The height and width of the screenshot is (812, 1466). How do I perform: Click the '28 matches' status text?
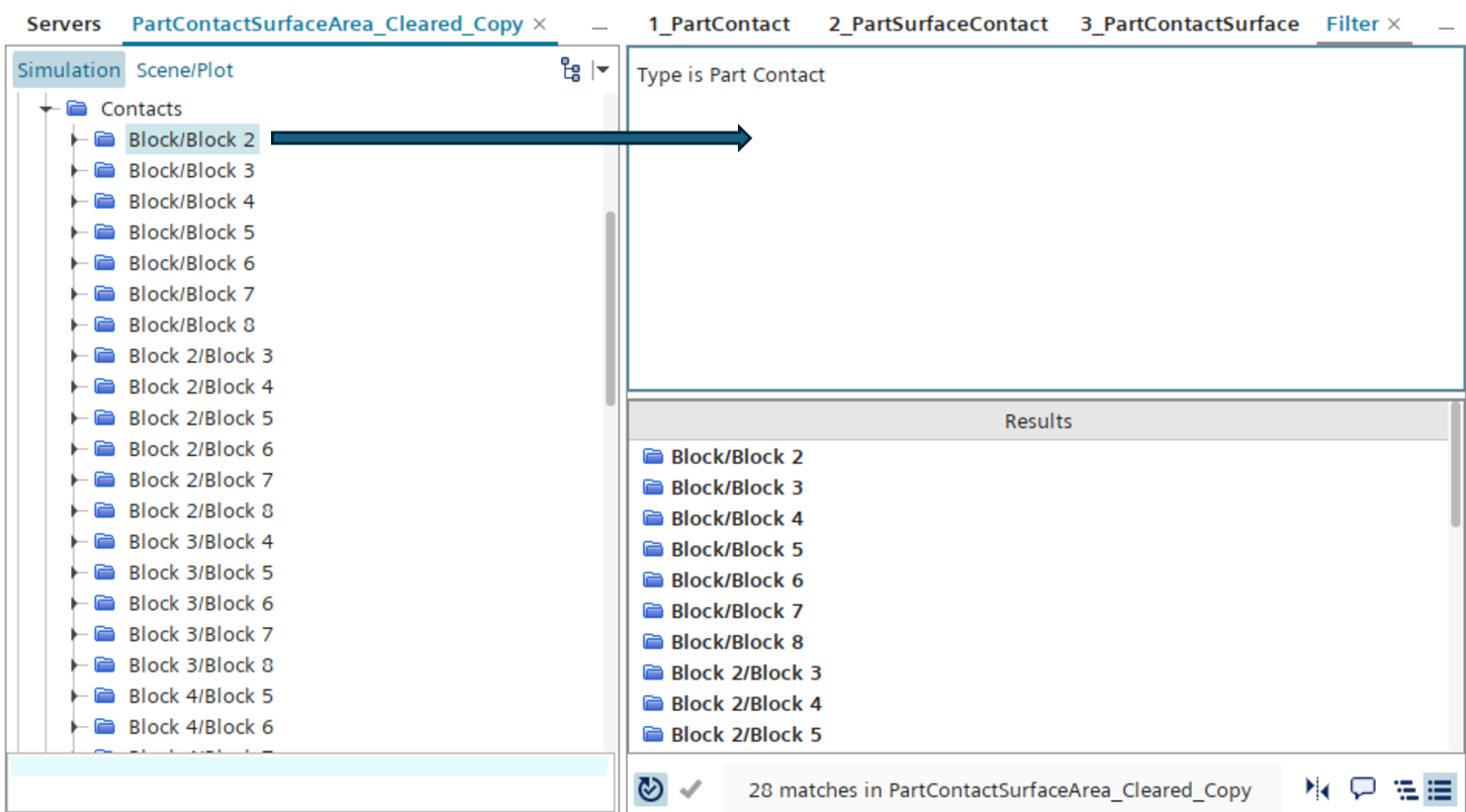[1000, 790]
